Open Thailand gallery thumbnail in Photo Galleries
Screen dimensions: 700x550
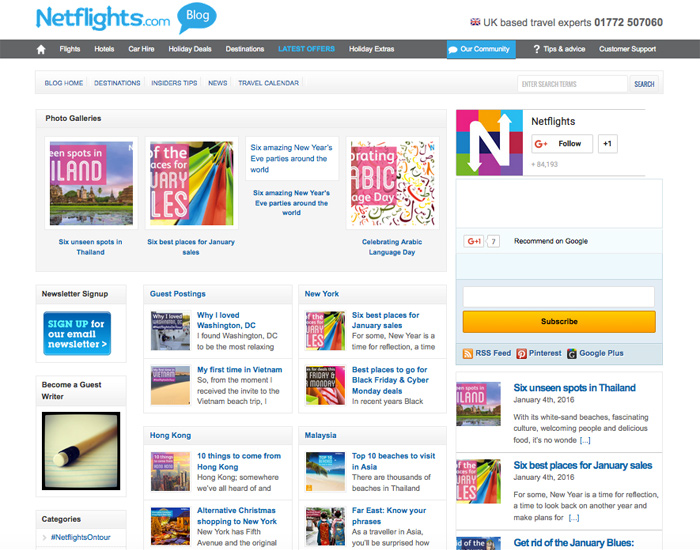tap(92, 183)
